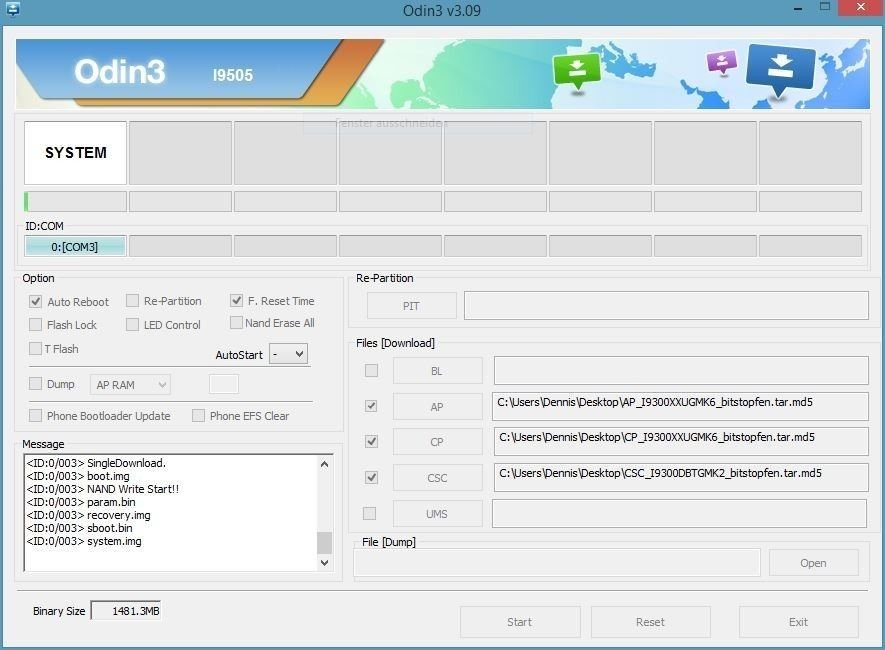This screenshot has width=885, height=650.
Task: Click the File [Dump] path field
Action: click(x=557, y=563)
